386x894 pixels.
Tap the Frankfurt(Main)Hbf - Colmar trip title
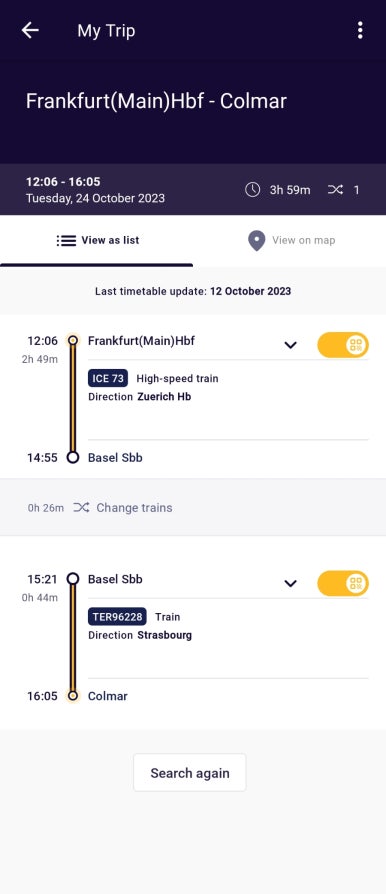(x=156, y=101)
